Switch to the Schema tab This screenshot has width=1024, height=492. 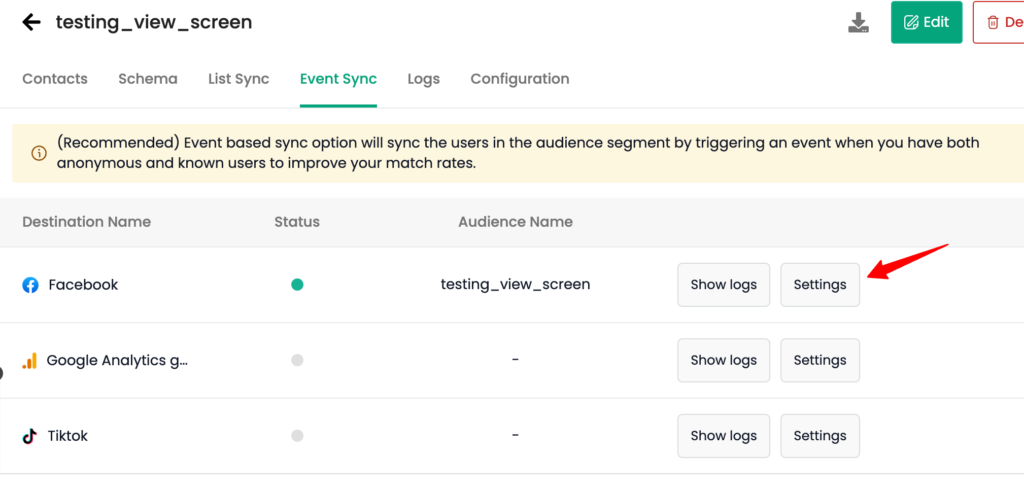click(148, 79)
